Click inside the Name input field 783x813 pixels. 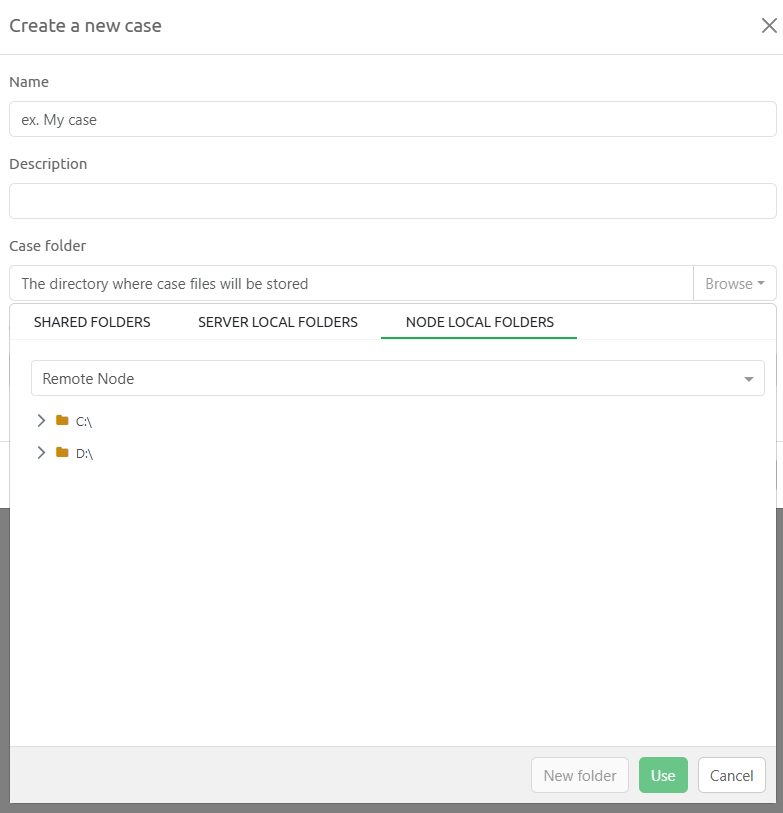click(x=392, y=119)
